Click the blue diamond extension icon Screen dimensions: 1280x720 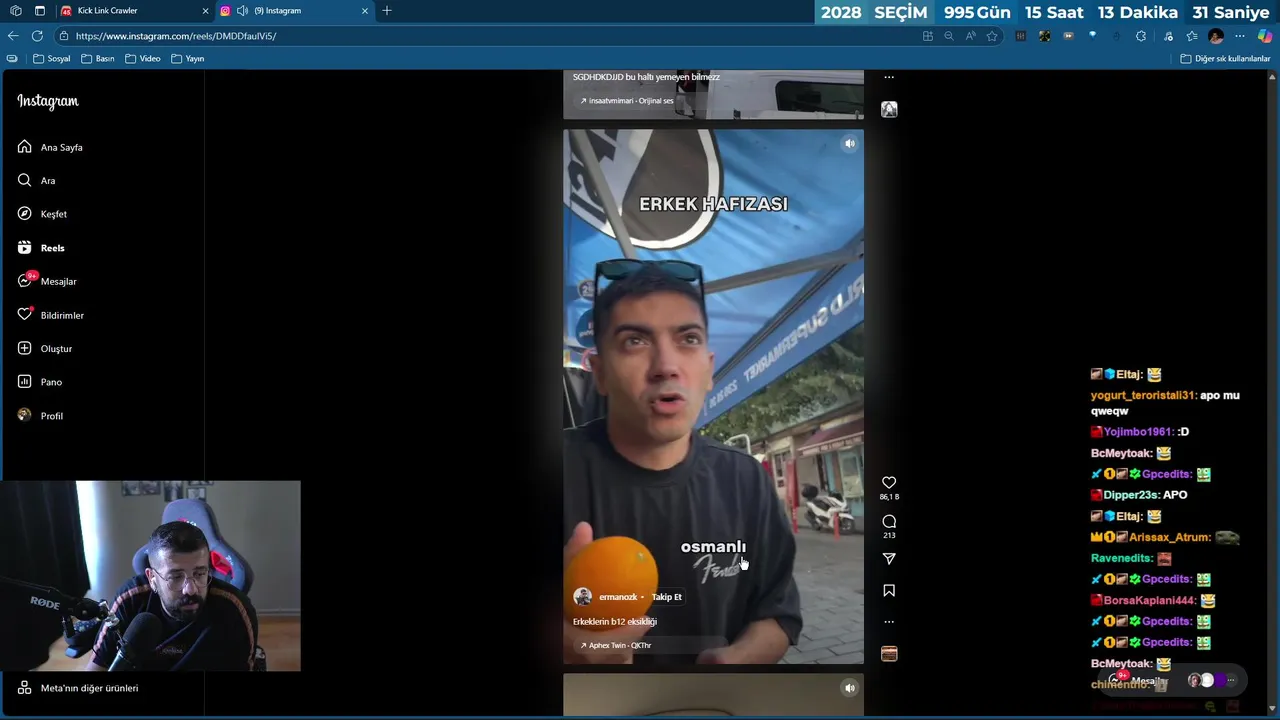(x=1092, y=35)
